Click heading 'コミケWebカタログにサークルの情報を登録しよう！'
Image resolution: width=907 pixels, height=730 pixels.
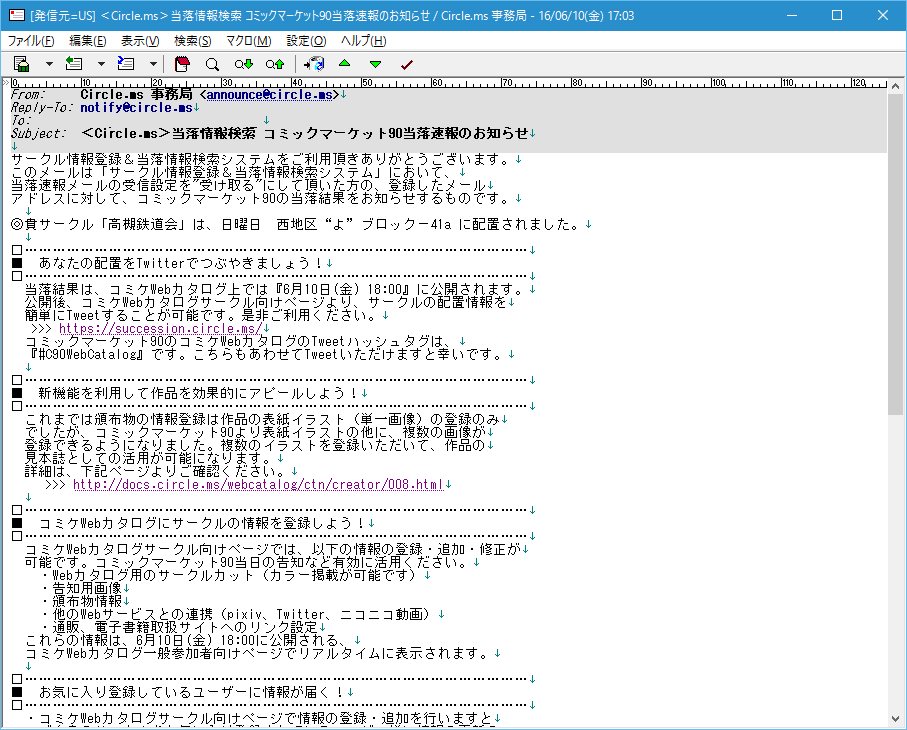pos(201,523)
